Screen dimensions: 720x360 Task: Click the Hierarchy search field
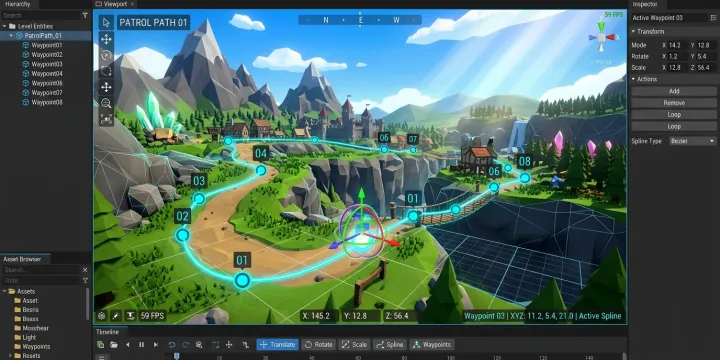(x=40, y=16)
